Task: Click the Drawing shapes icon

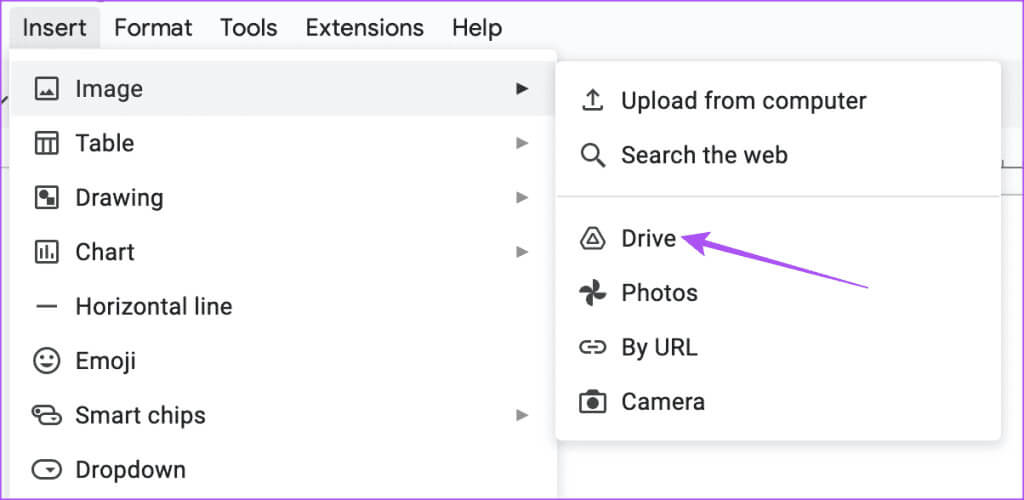Action: [47, 197]
